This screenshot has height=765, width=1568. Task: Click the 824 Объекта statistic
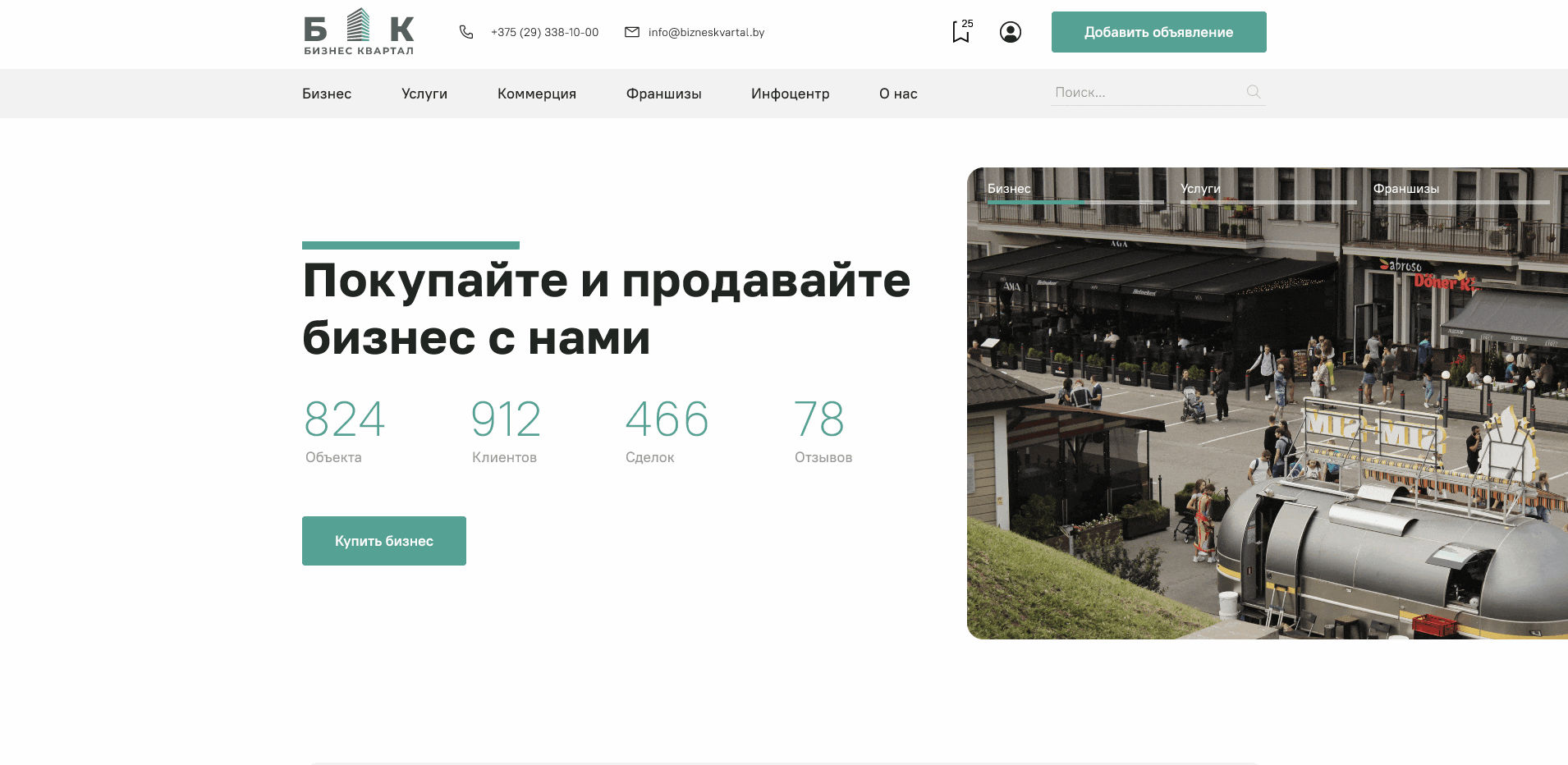tap(345, 431)
